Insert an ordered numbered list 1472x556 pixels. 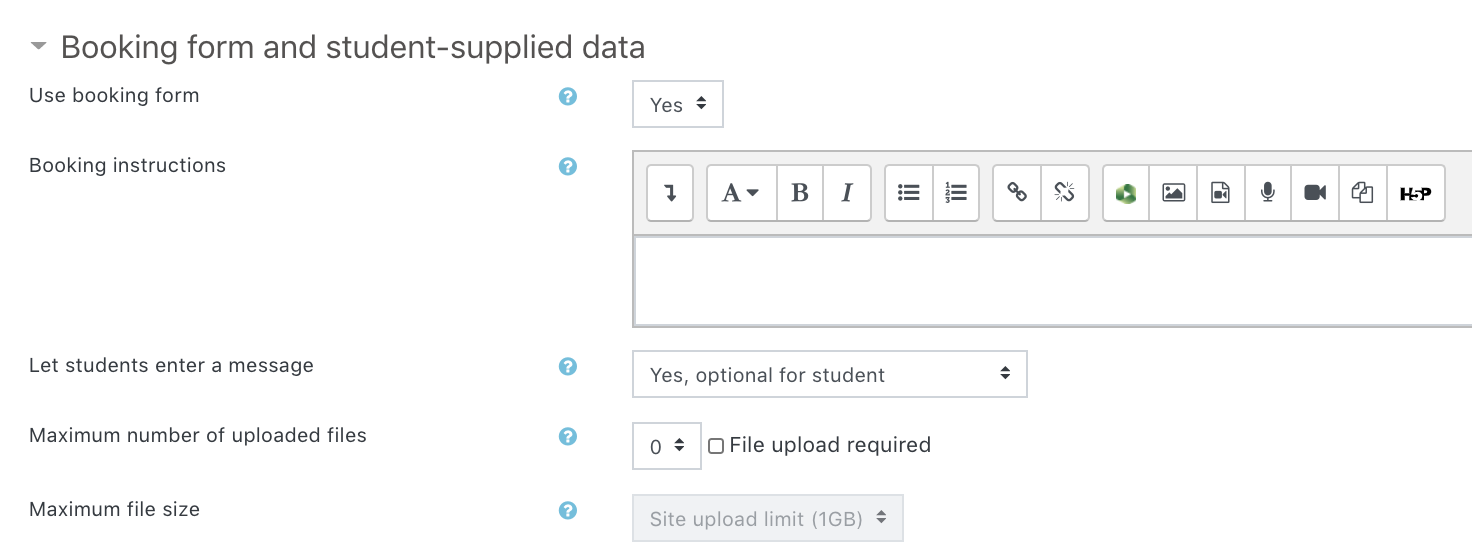[956, 193]
